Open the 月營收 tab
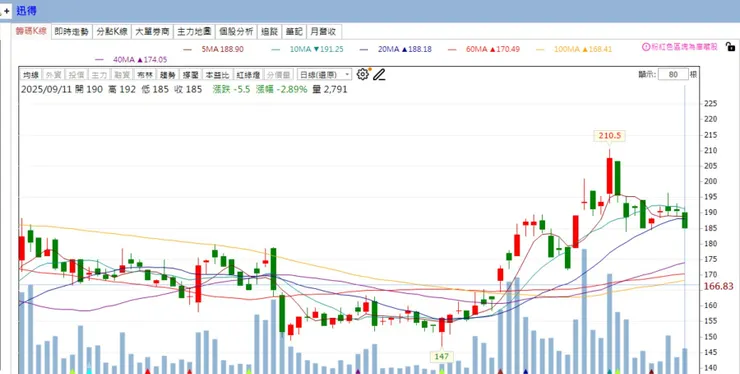This screenshot has width=740, height=374. (324, 32)
